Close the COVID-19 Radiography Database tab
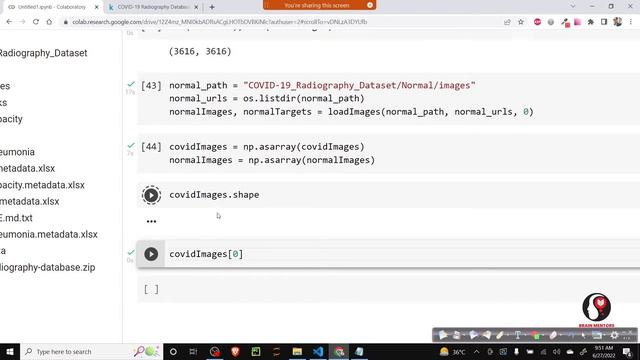 click(196, 7)
